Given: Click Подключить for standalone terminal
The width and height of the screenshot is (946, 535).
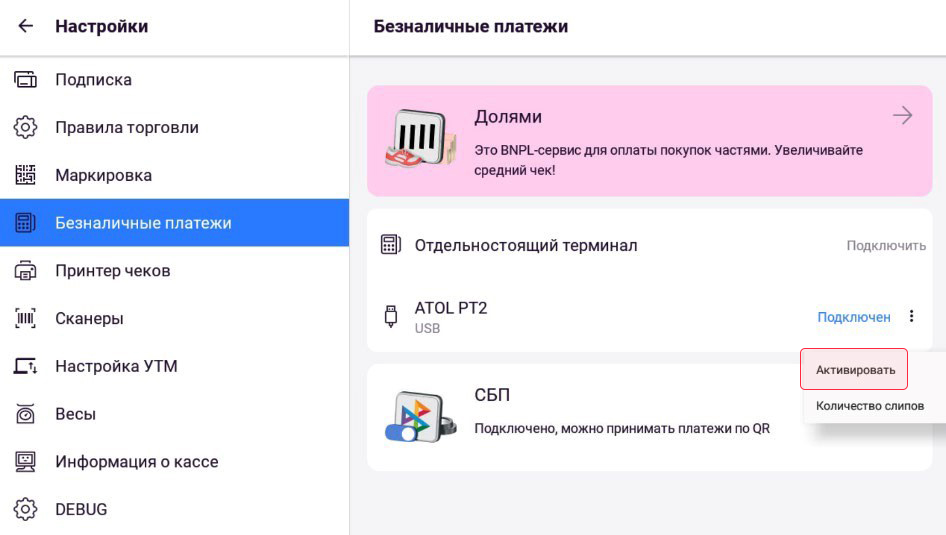Looking at the screenshot, I should click(x=886, y=245).
